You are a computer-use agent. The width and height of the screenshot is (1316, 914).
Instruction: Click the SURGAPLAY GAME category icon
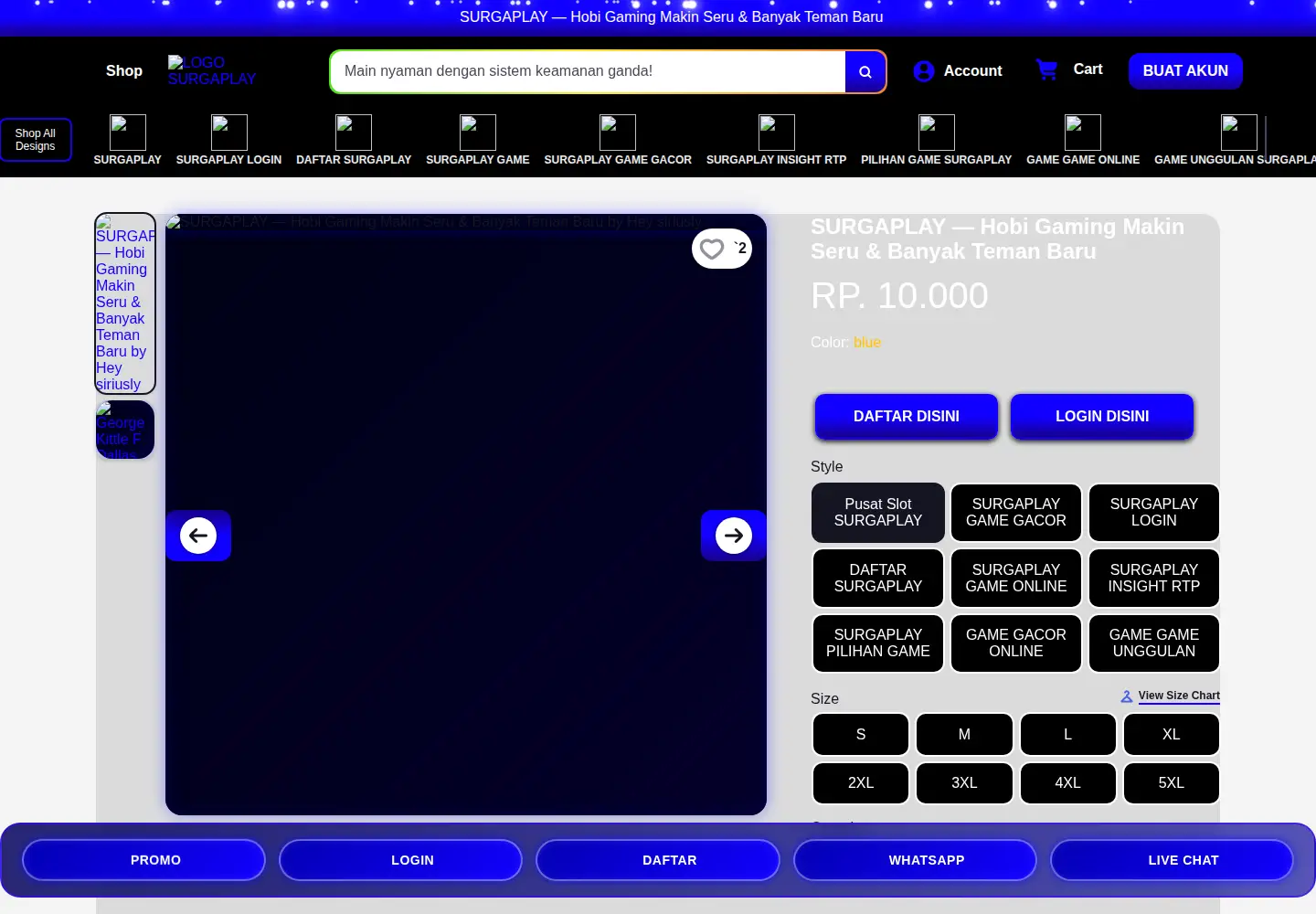[x=478, y=133]
